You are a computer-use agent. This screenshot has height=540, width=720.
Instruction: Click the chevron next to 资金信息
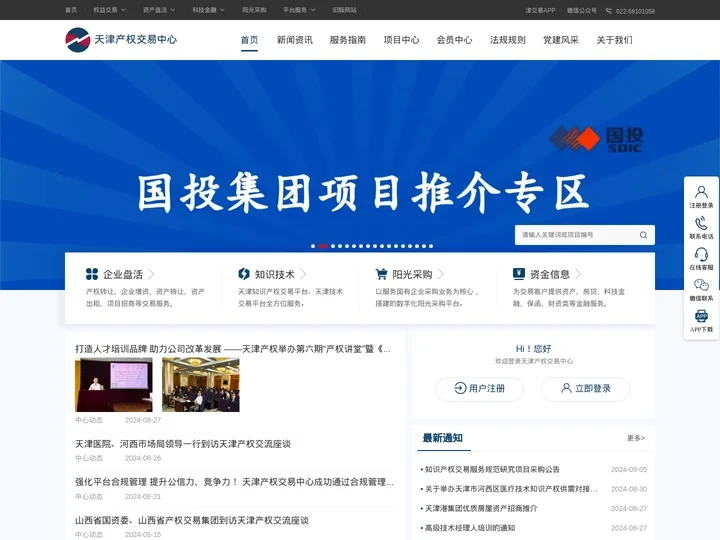[x=578, y=274]
